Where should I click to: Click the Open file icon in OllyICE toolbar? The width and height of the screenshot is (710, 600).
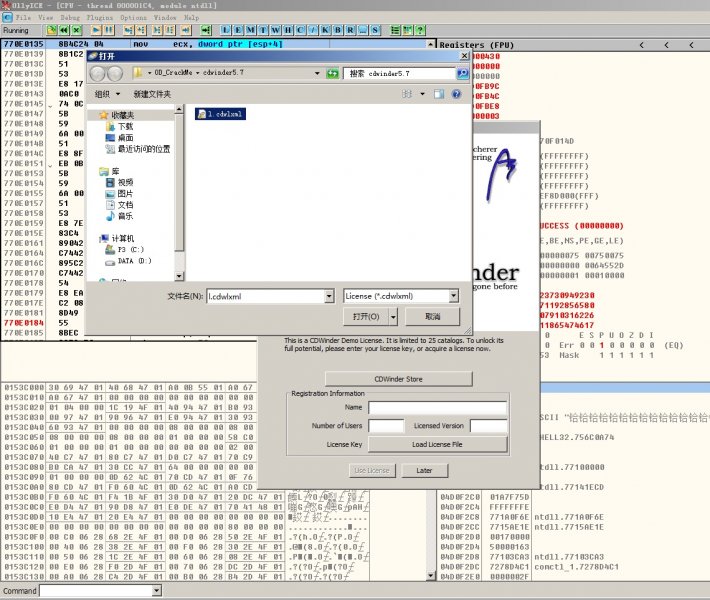tap(52, 30)
